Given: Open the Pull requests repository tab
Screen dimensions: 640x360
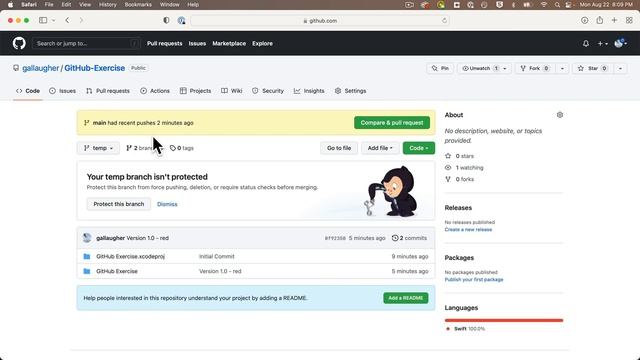Looking at the screenshot, I should (108, 91).
